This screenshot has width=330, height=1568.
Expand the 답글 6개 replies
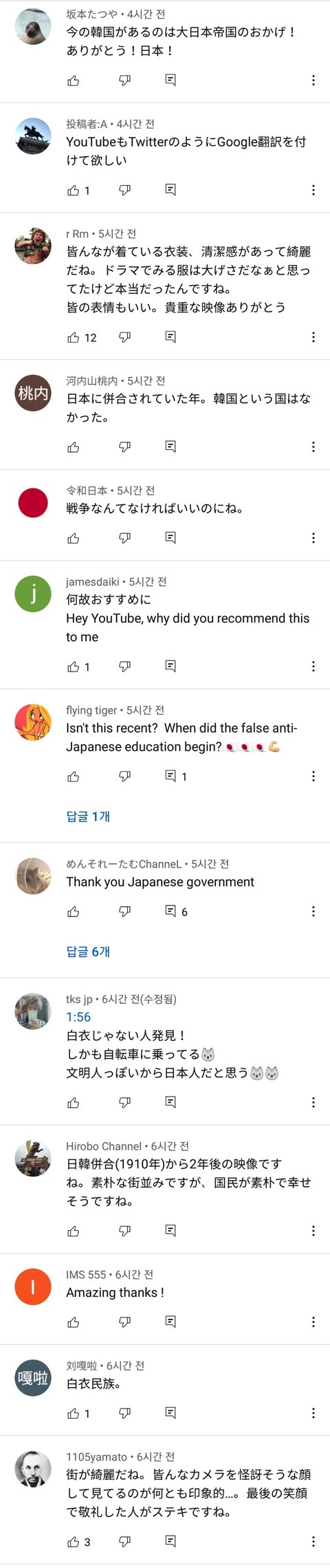pos(88,952)
